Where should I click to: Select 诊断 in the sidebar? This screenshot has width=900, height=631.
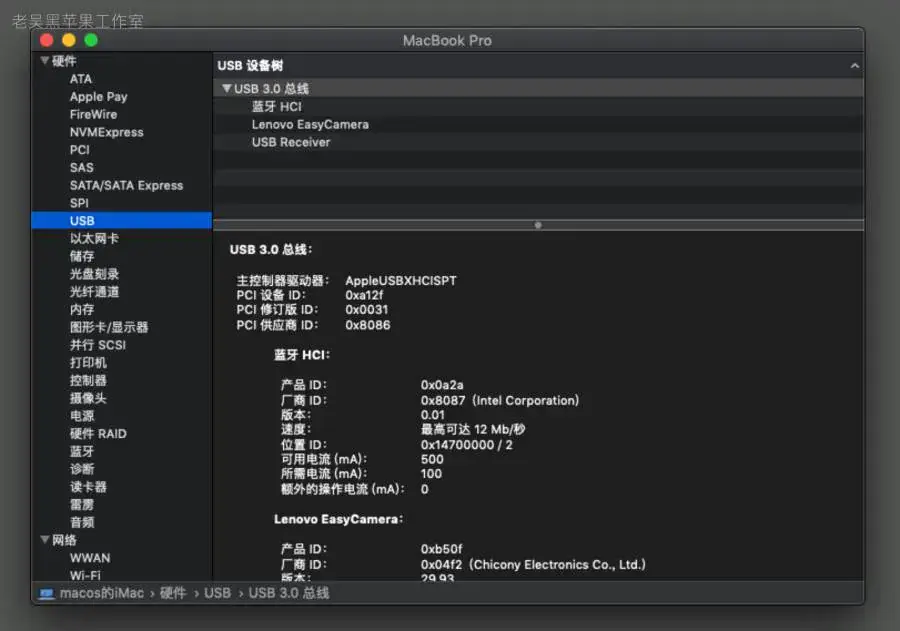82,469
